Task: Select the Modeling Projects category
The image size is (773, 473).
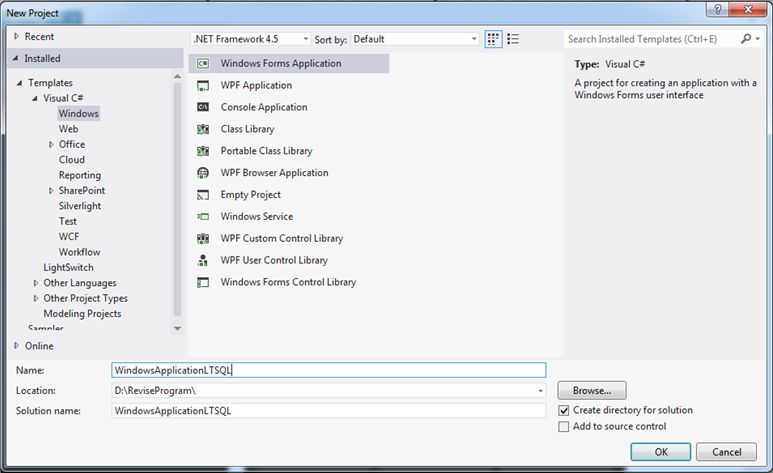Action: click(x=82, y=314)
